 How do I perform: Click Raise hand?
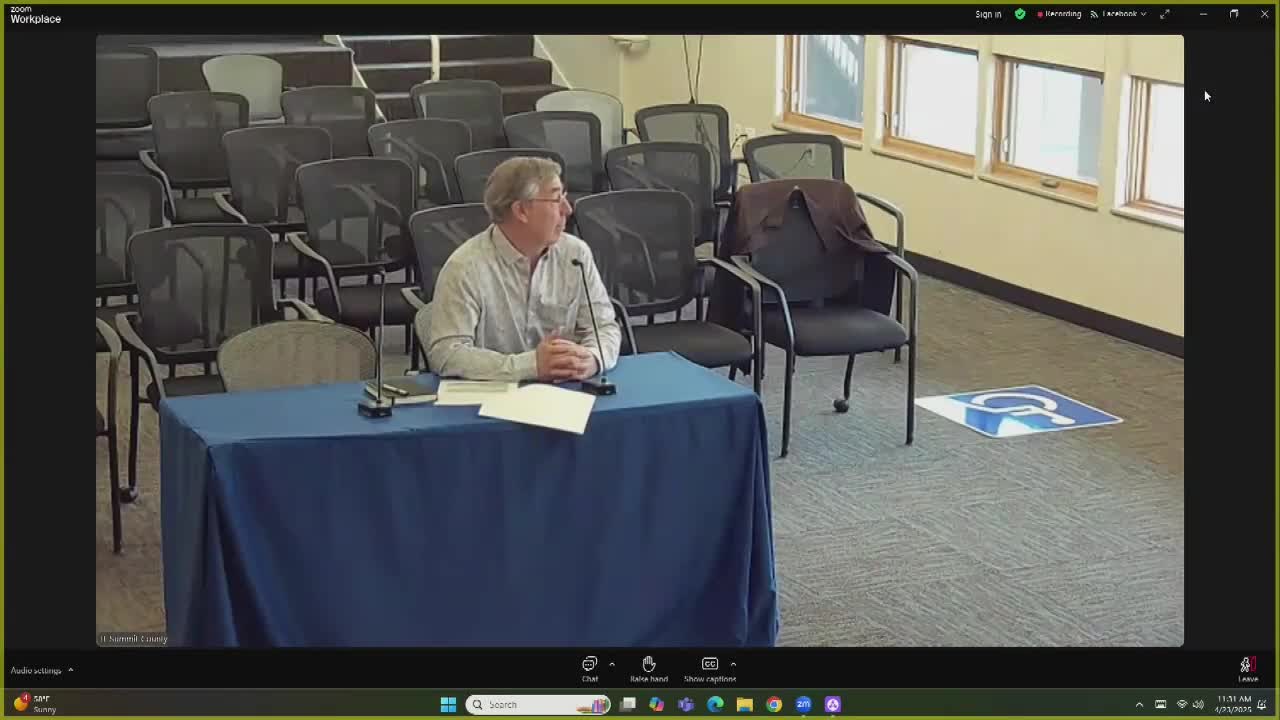649,669
